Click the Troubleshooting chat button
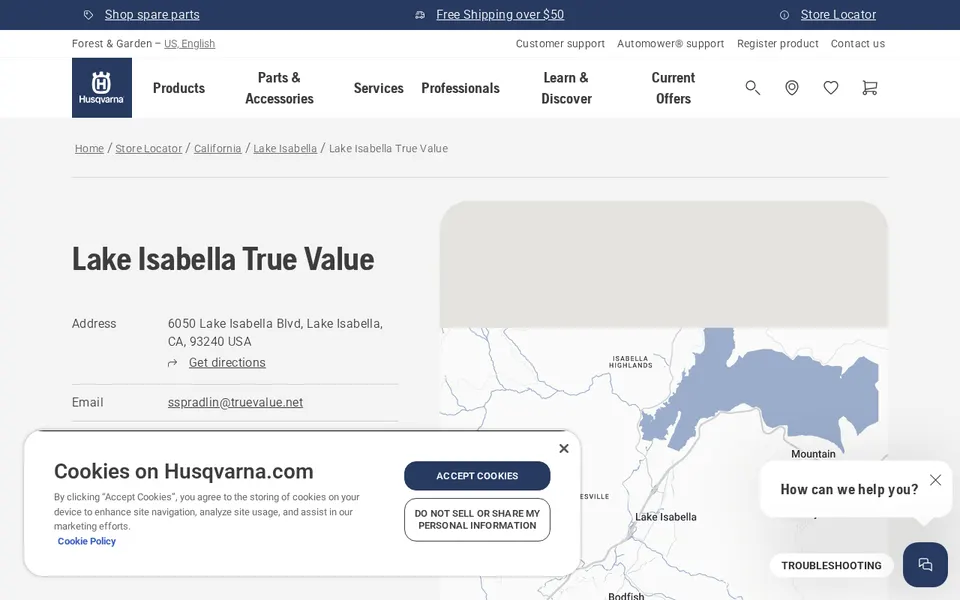 point(831,566)
